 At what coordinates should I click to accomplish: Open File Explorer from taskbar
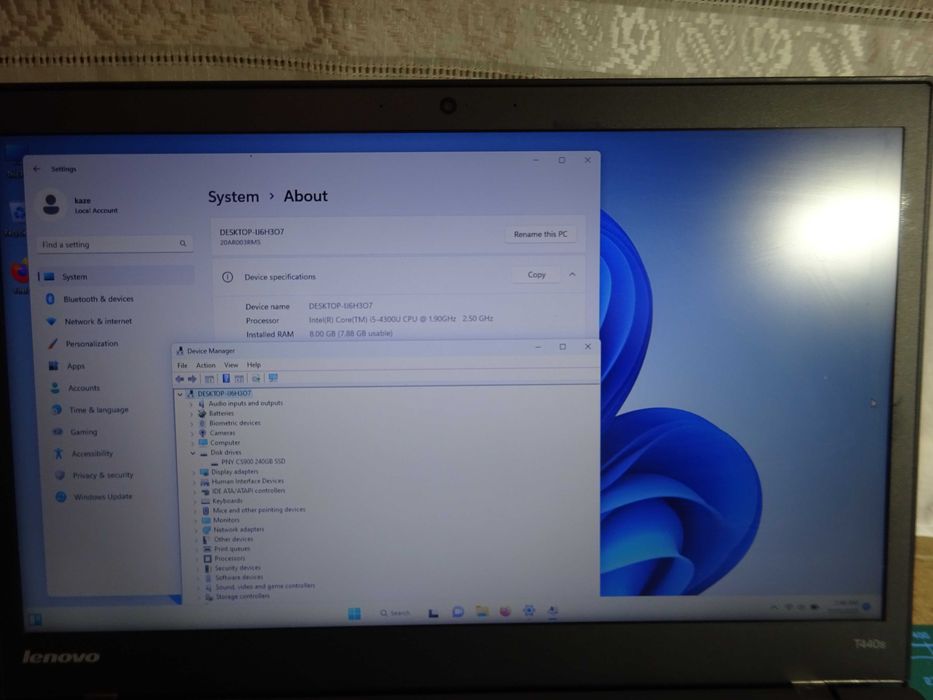coord(482,611)
